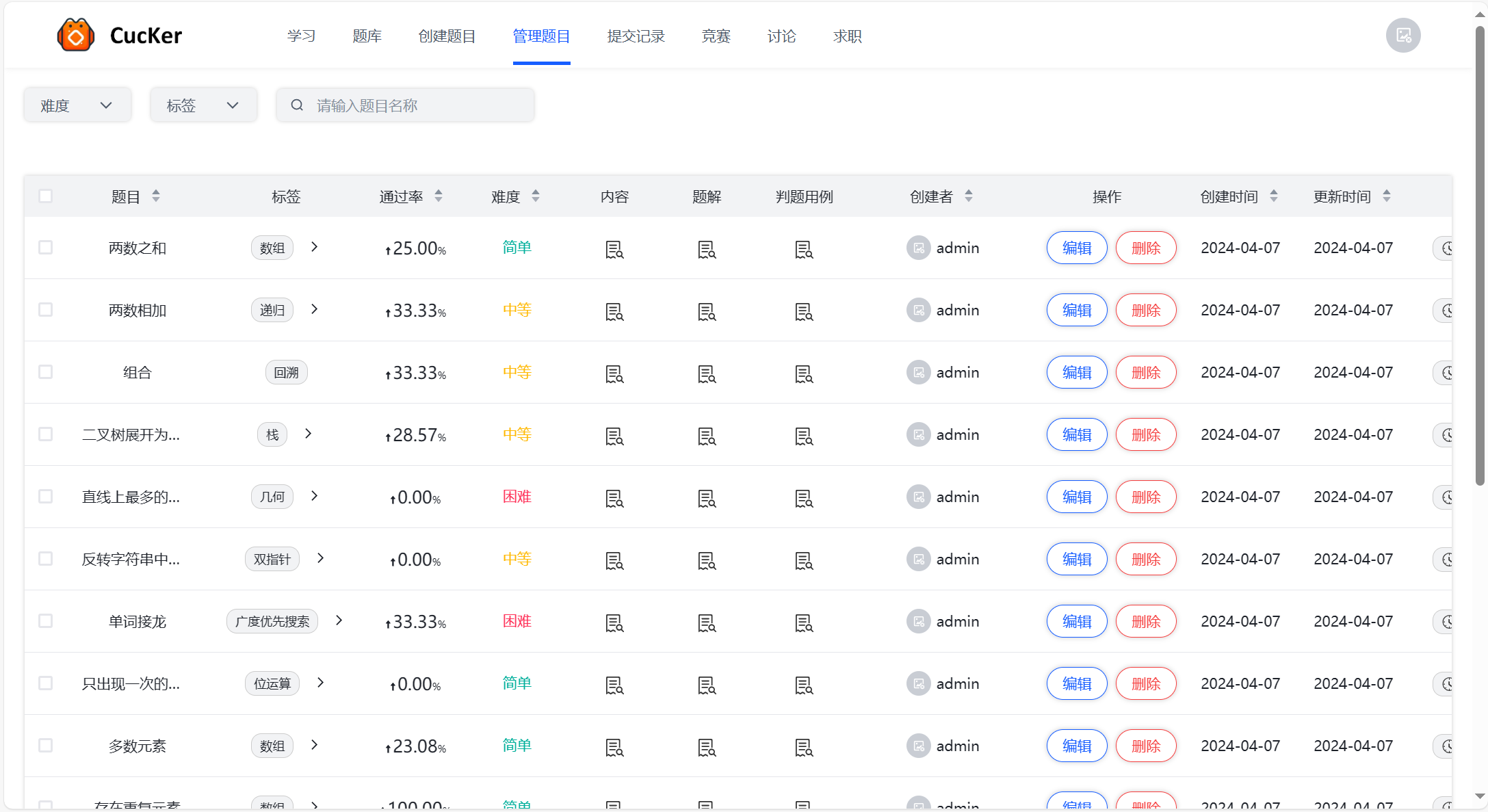
Task: Check the 组合 row checkbox
Action: 46,371
